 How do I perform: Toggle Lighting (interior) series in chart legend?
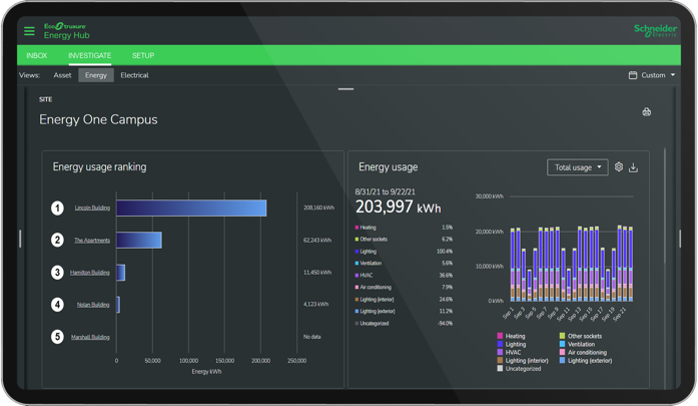point(523,361)
